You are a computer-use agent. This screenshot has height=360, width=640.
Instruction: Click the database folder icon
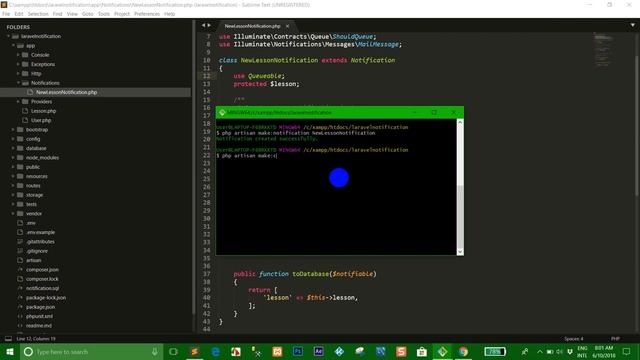(x=20, y=148)
